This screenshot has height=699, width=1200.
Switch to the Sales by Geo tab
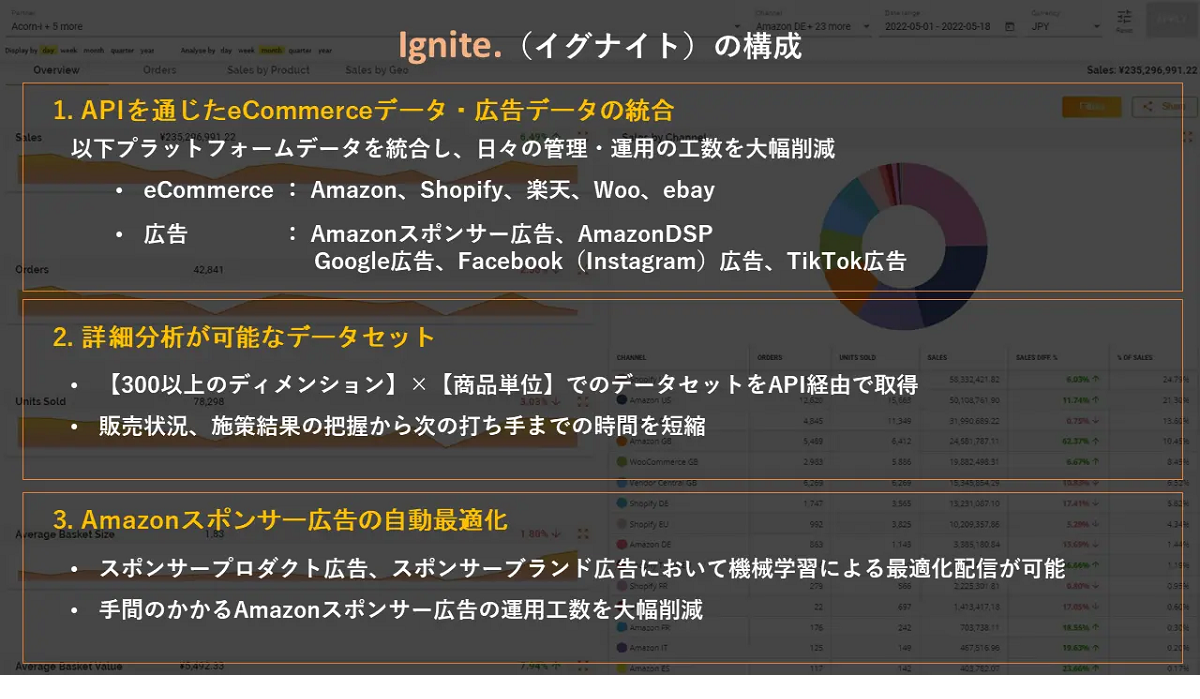(x=376, y=70)
